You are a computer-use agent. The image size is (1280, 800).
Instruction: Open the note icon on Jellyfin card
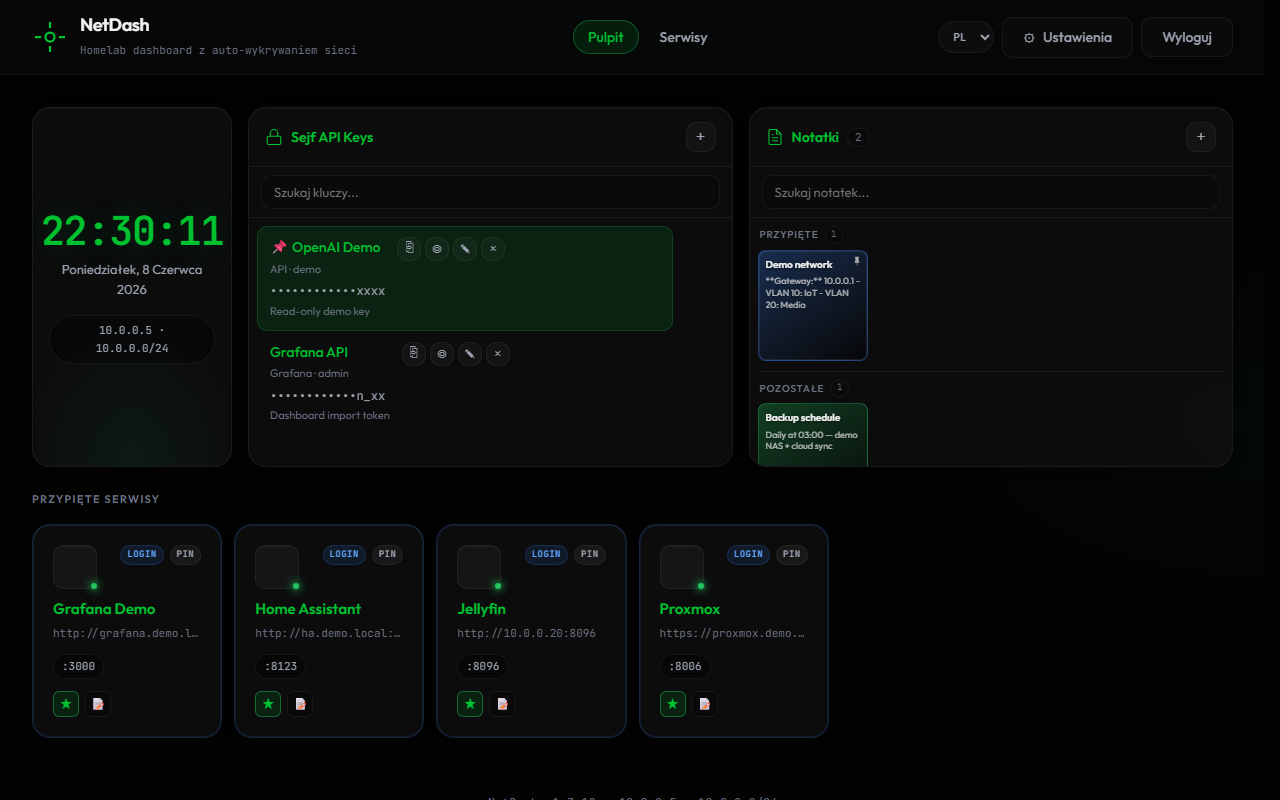tap(502, 704)
